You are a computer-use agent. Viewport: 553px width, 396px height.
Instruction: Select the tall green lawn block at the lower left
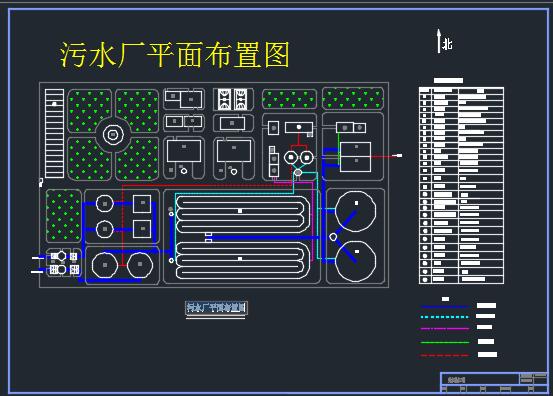tap(63, 216)
